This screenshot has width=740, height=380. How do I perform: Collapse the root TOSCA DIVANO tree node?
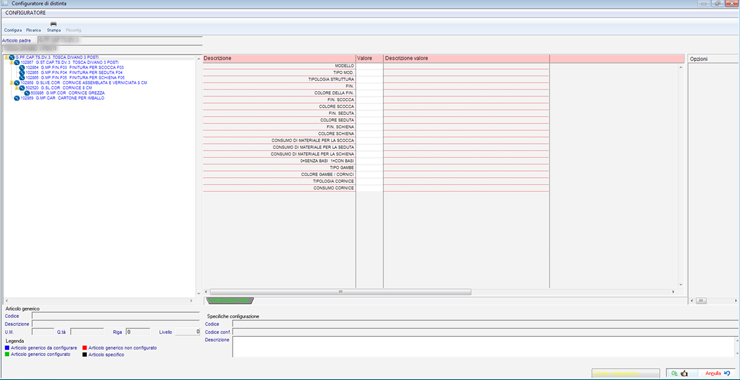point(6,57)
